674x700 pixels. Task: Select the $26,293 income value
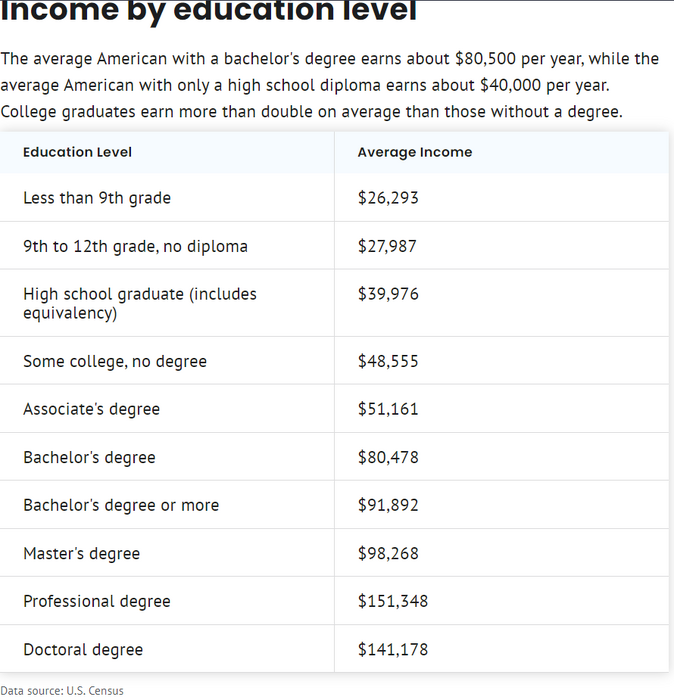tap(388, 198)
